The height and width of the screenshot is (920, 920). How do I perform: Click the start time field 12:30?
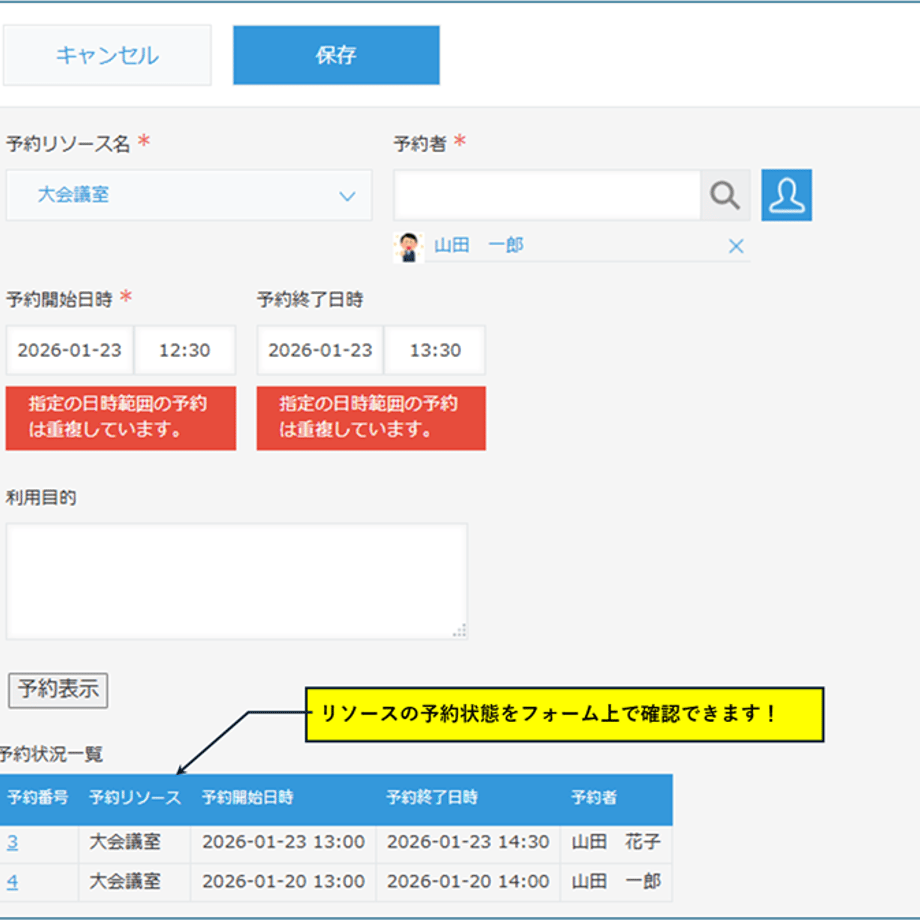tap(185, 350)
